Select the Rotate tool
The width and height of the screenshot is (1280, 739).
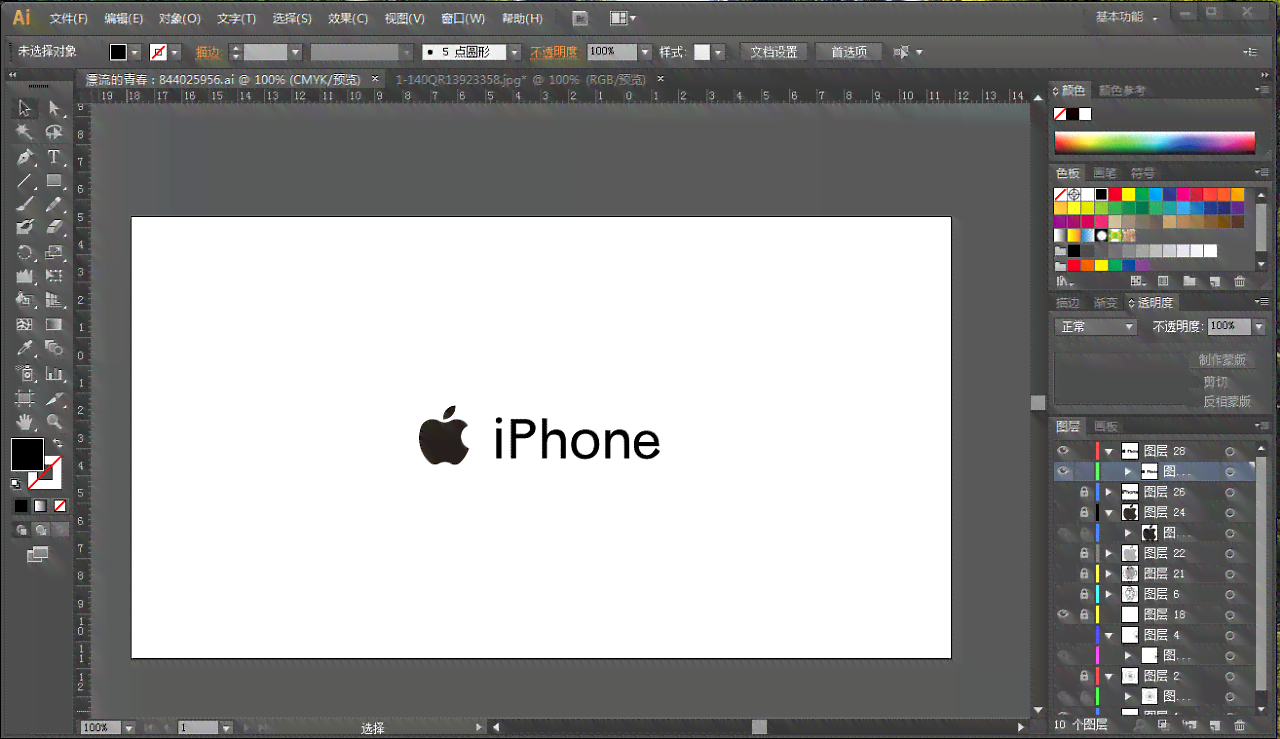point(25,252)
